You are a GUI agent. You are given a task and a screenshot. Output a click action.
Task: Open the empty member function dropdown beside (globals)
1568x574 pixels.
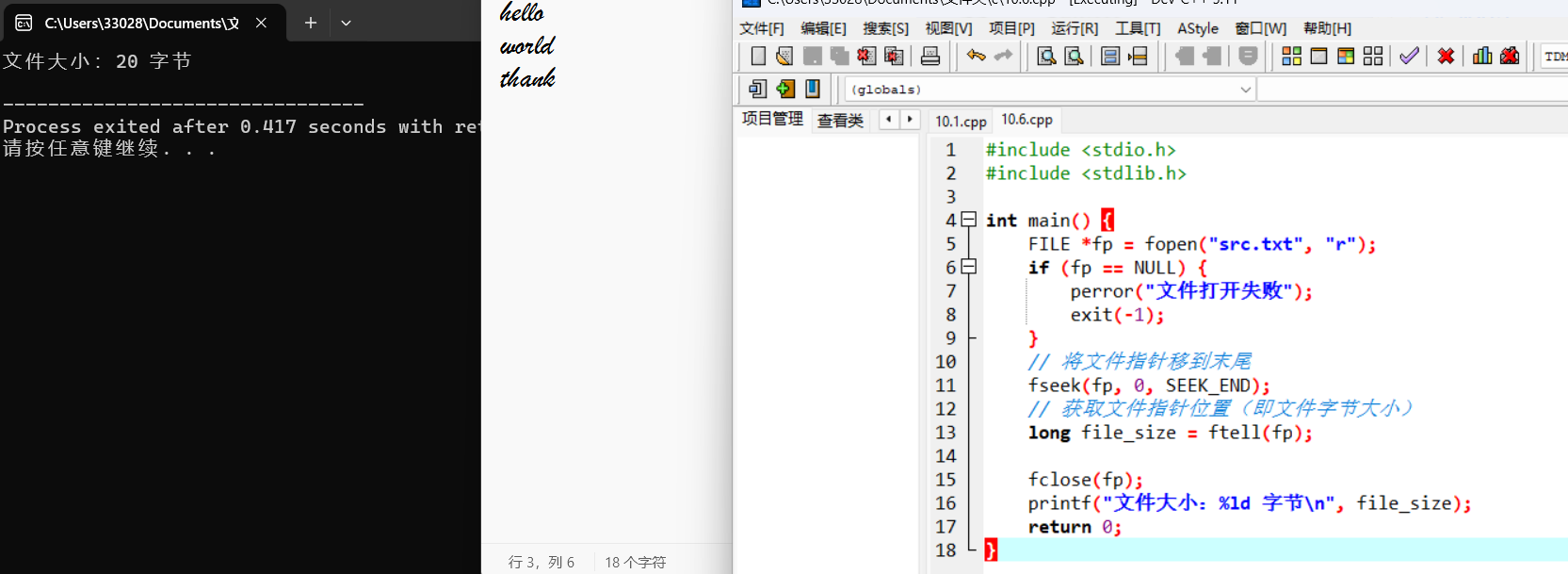[1413, 90]
